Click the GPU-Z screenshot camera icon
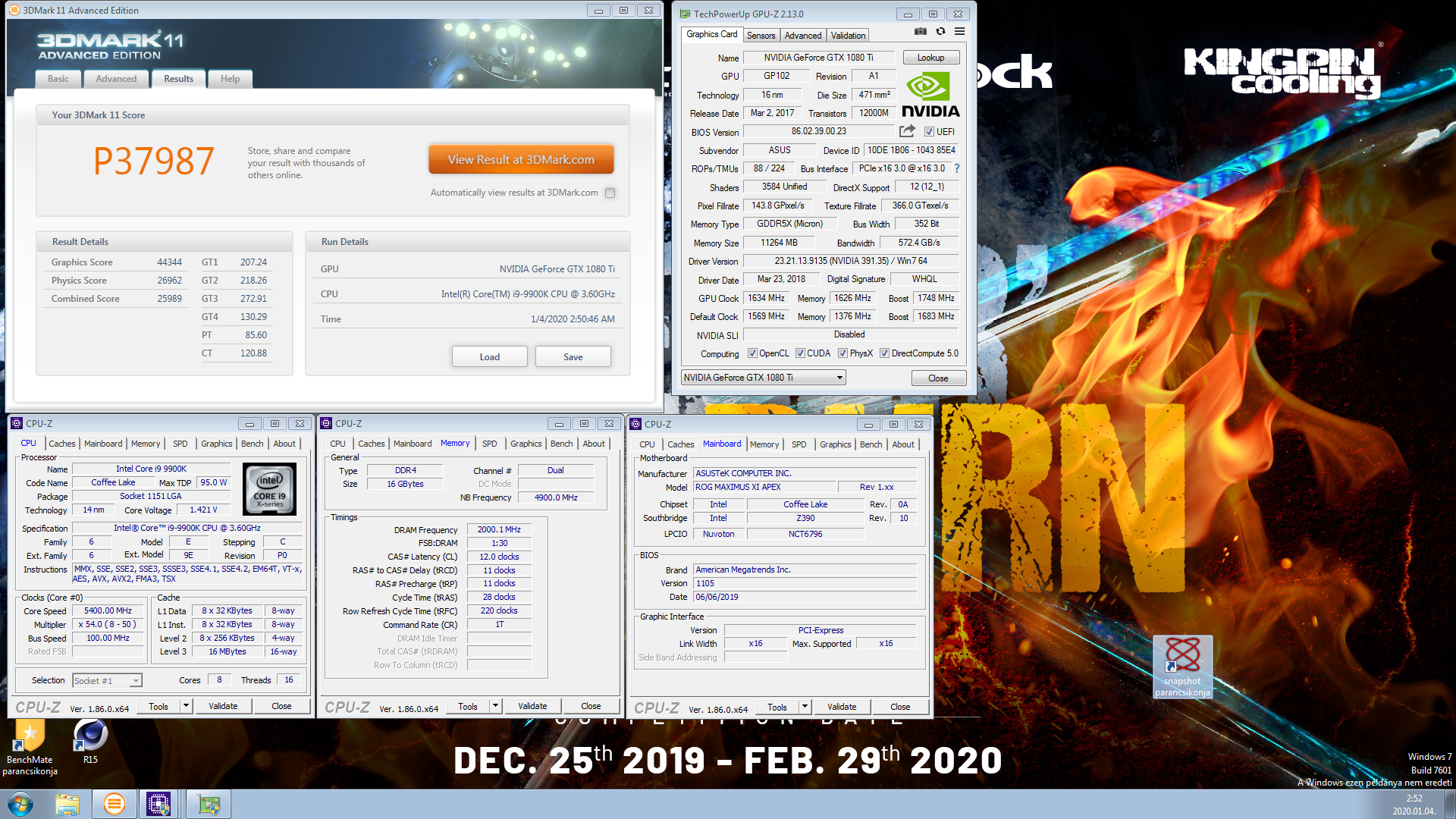This screenshot has height=819, width=1456. 920,31
